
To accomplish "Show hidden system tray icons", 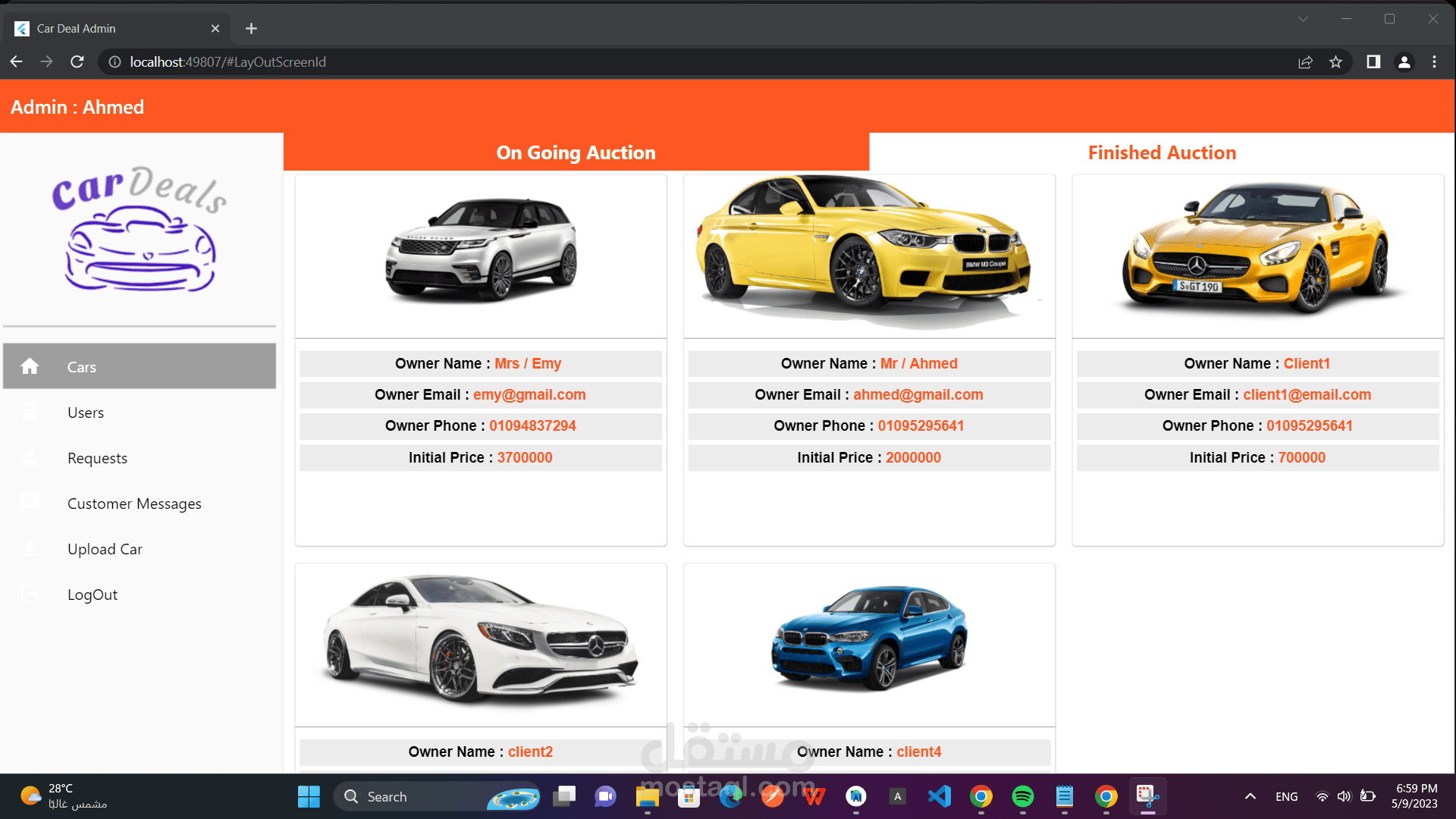I will click(x=1250, y=796).
